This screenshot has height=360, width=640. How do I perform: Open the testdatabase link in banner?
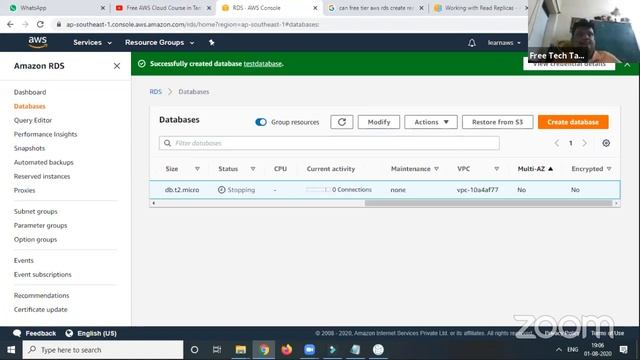262,64
